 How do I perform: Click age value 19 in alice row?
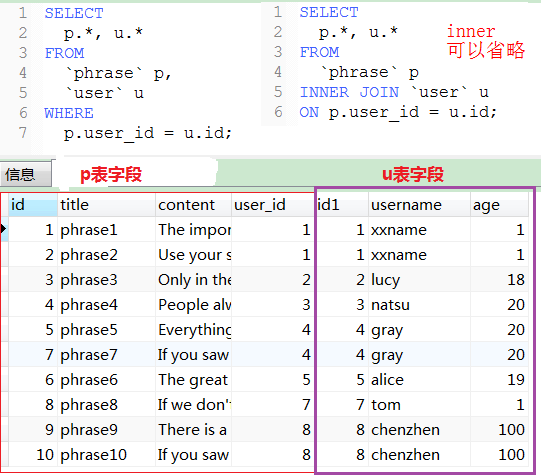click(499, 379)
